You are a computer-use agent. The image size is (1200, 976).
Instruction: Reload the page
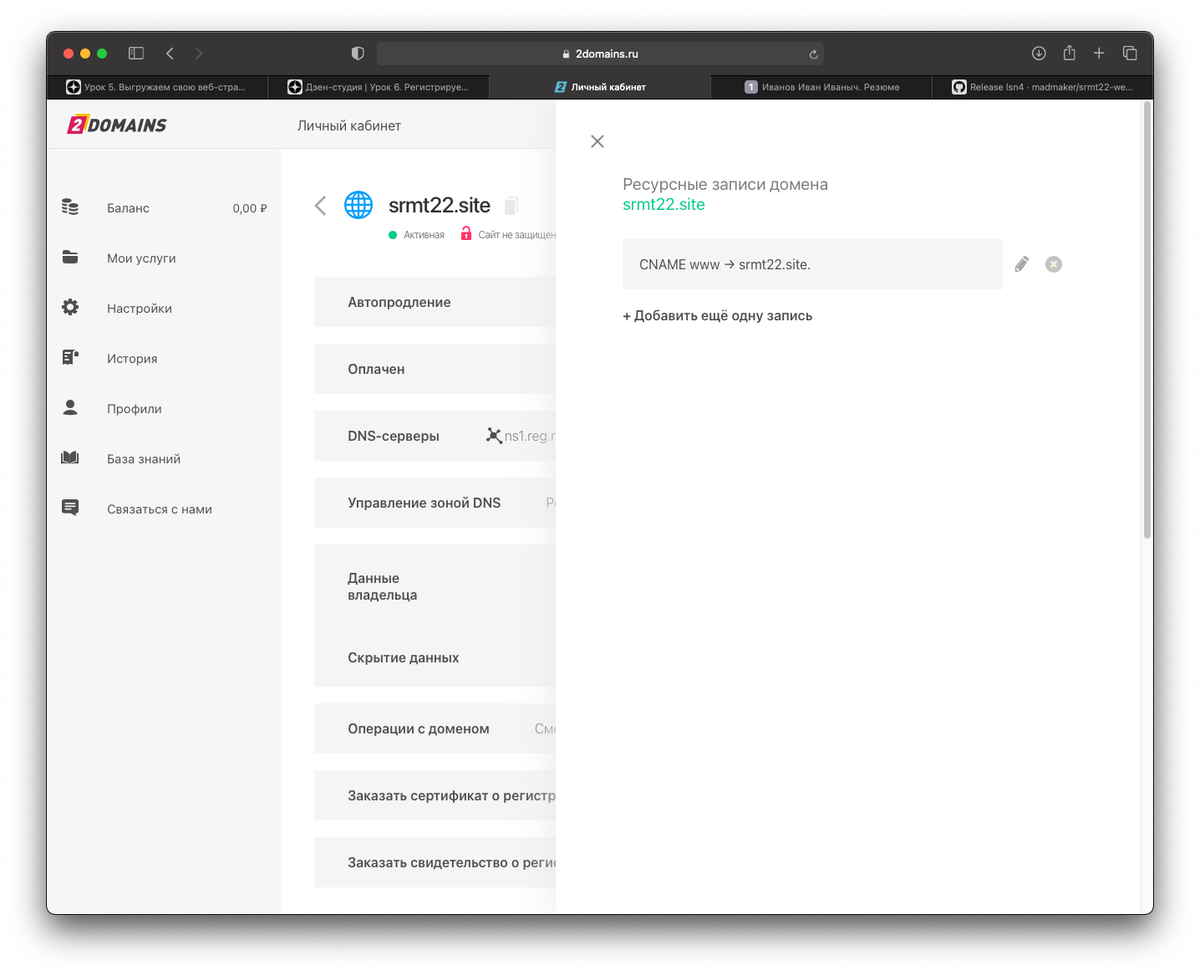point(813,54)
